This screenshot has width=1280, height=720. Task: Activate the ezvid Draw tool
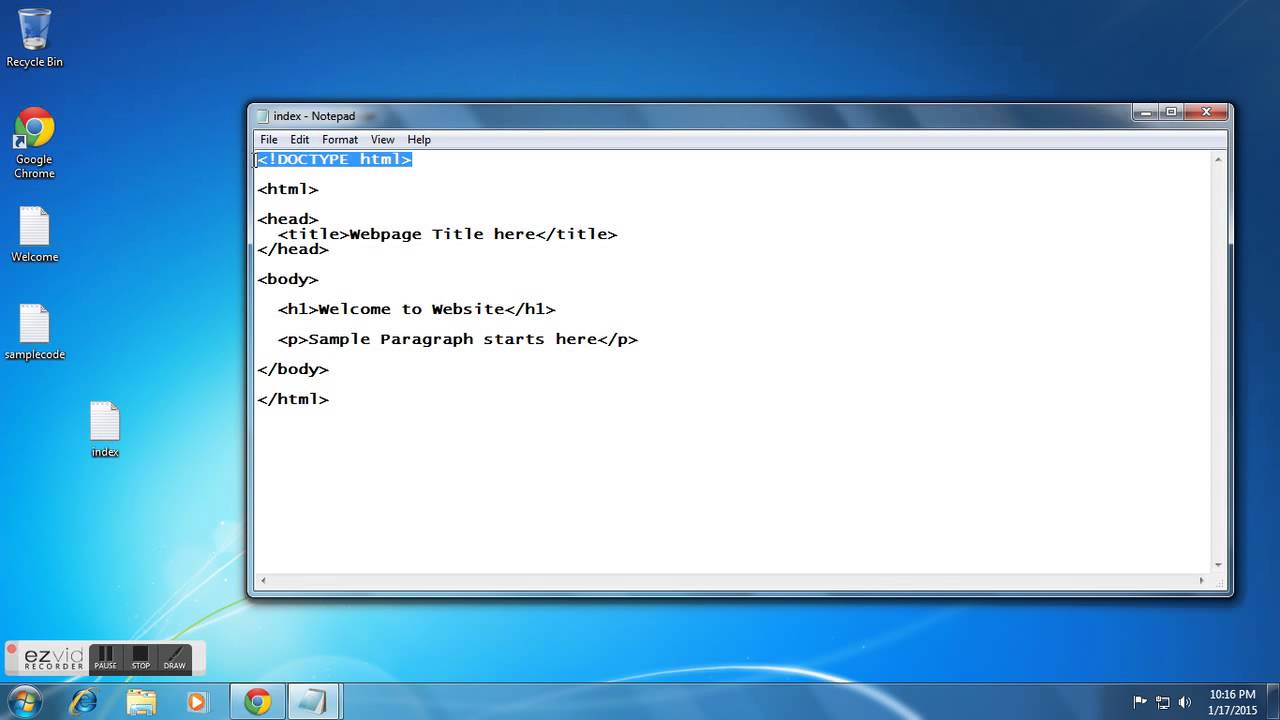175,657
